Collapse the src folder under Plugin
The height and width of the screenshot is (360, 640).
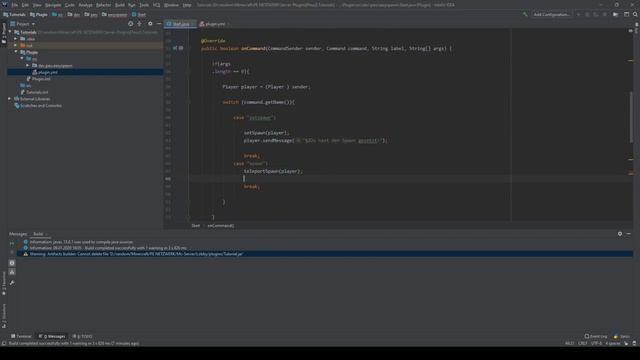pos(22,59)
